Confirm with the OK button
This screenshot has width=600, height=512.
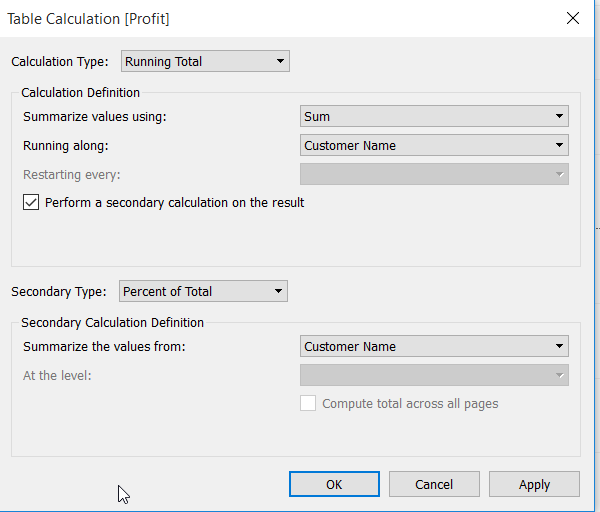[334, 484]
